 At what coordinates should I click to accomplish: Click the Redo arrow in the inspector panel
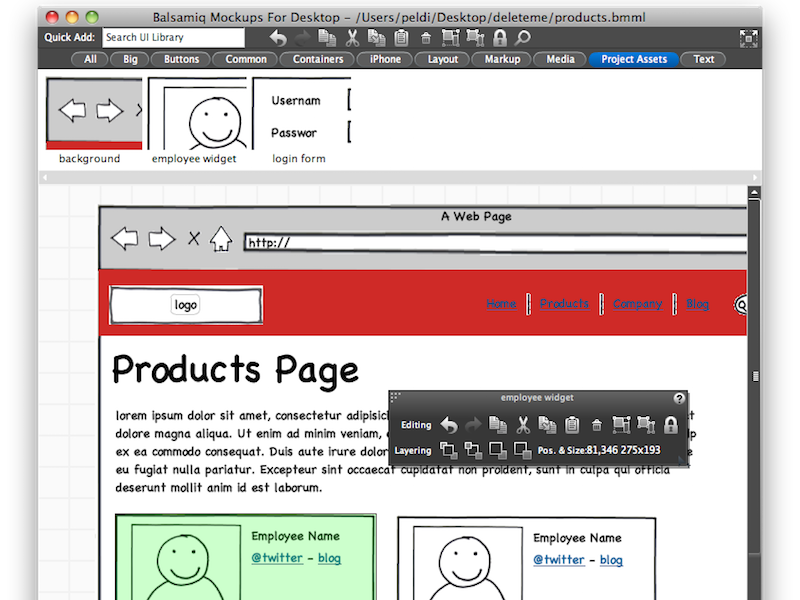[x=472, y=425]
